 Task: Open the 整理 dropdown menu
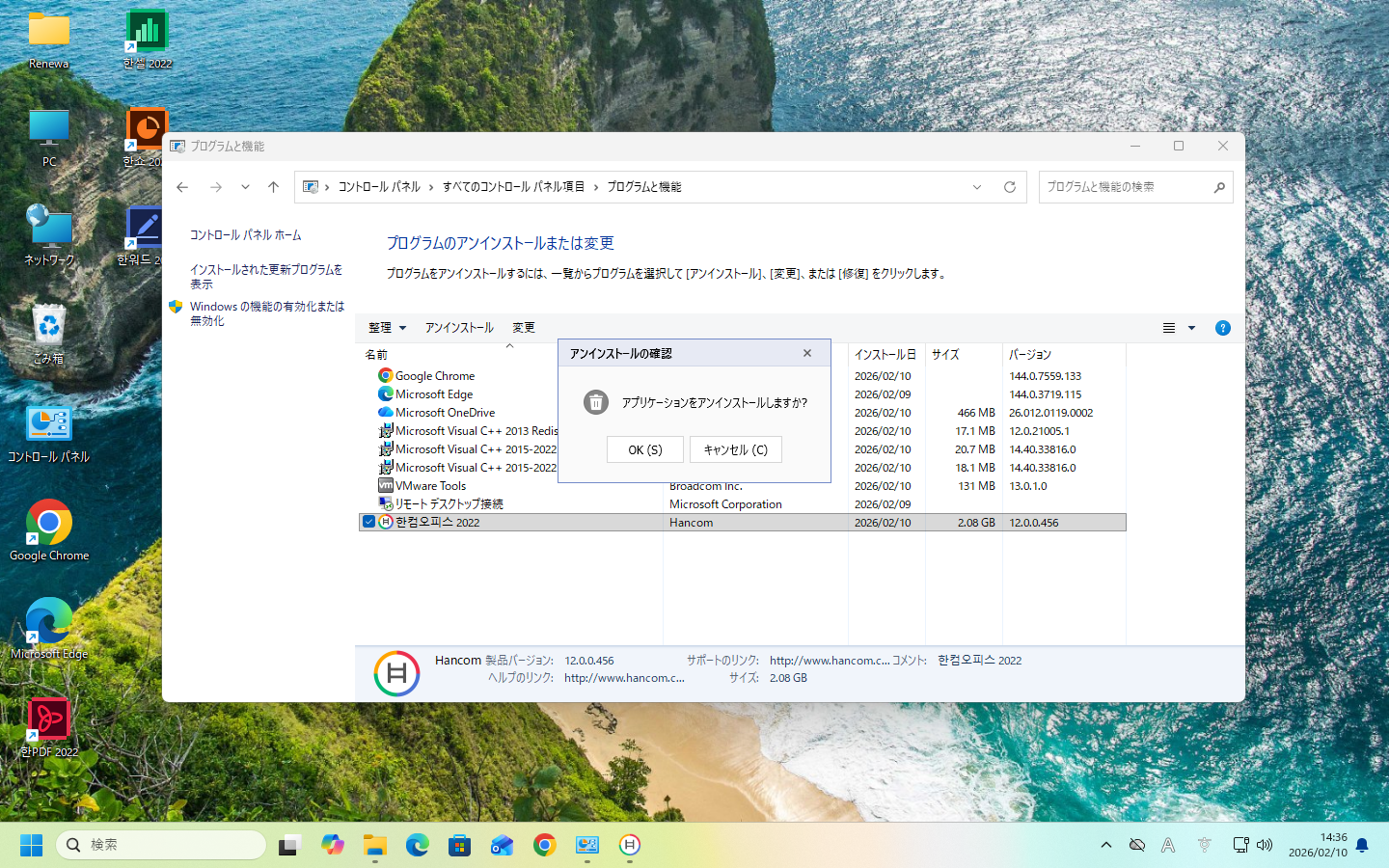click(x=387, y=328)
